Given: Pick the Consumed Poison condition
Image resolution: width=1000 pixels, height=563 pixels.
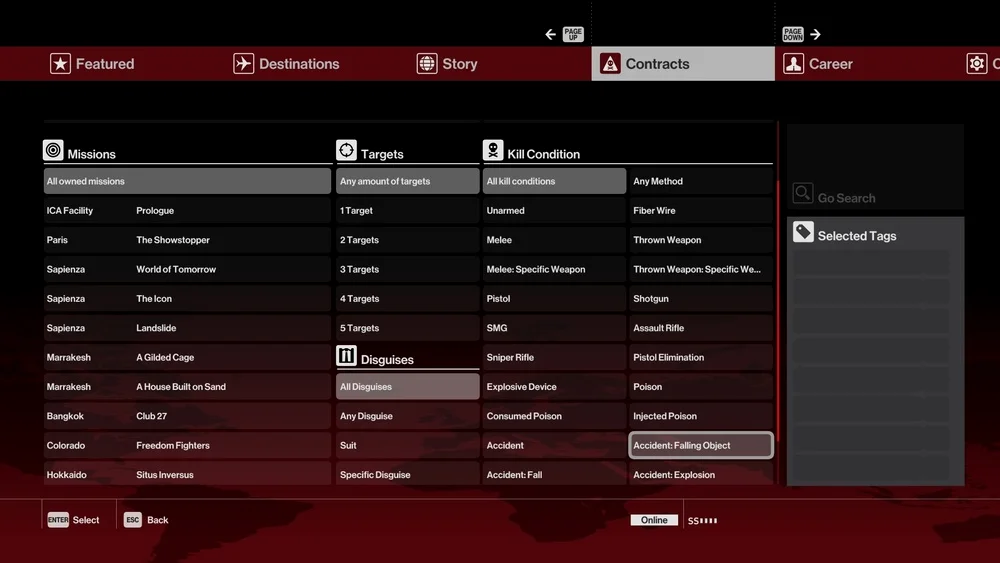Looking at the screenshot, I should 554,416.
